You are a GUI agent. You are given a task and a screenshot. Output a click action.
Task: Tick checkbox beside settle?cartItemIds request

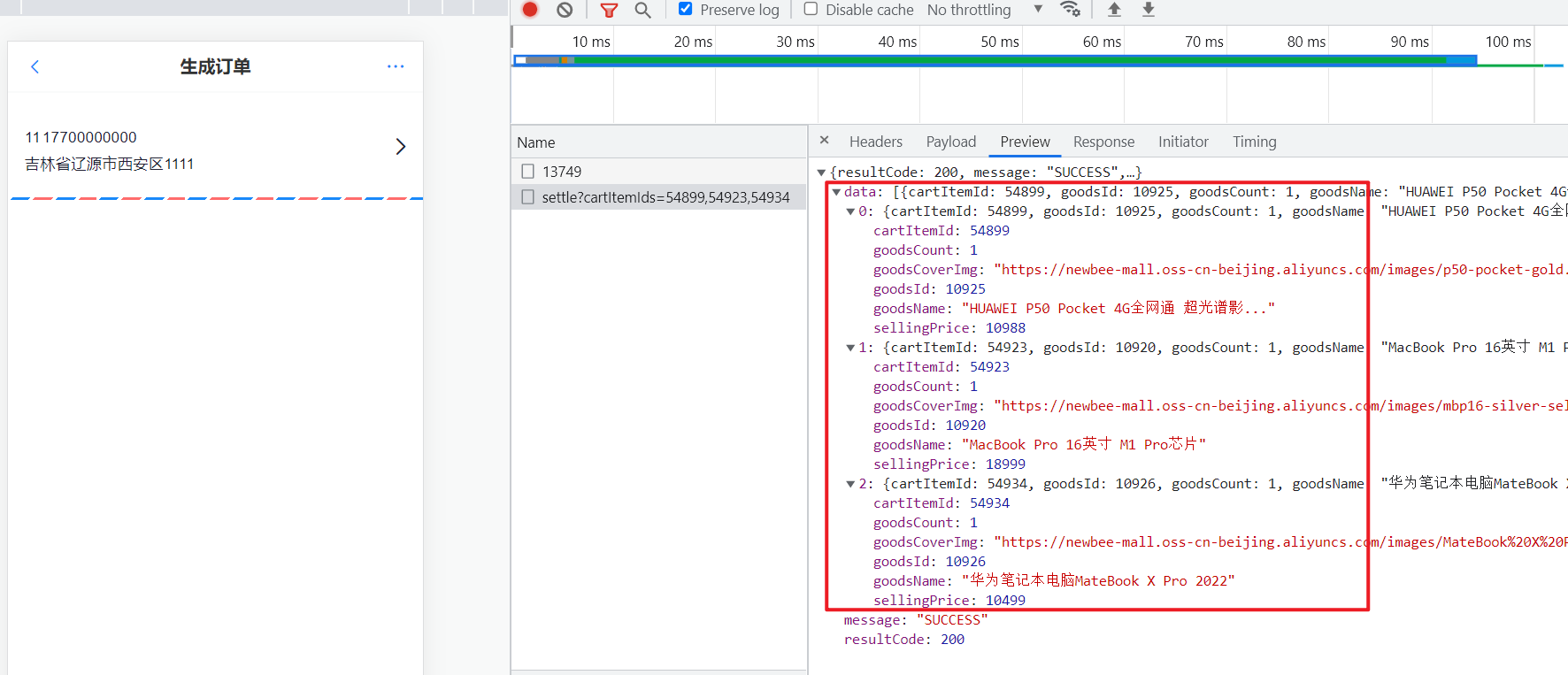click(528, 196)
